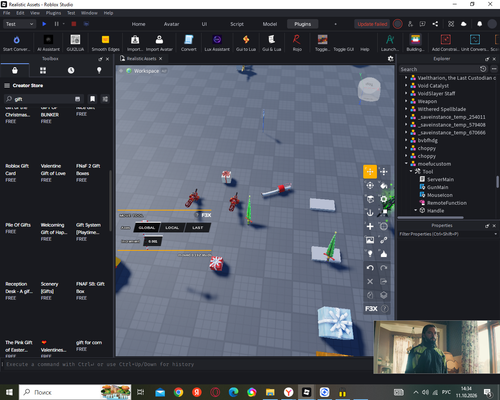
Task: Open Chrome from the Windows taskbar
Action: [x=178, y=392]
